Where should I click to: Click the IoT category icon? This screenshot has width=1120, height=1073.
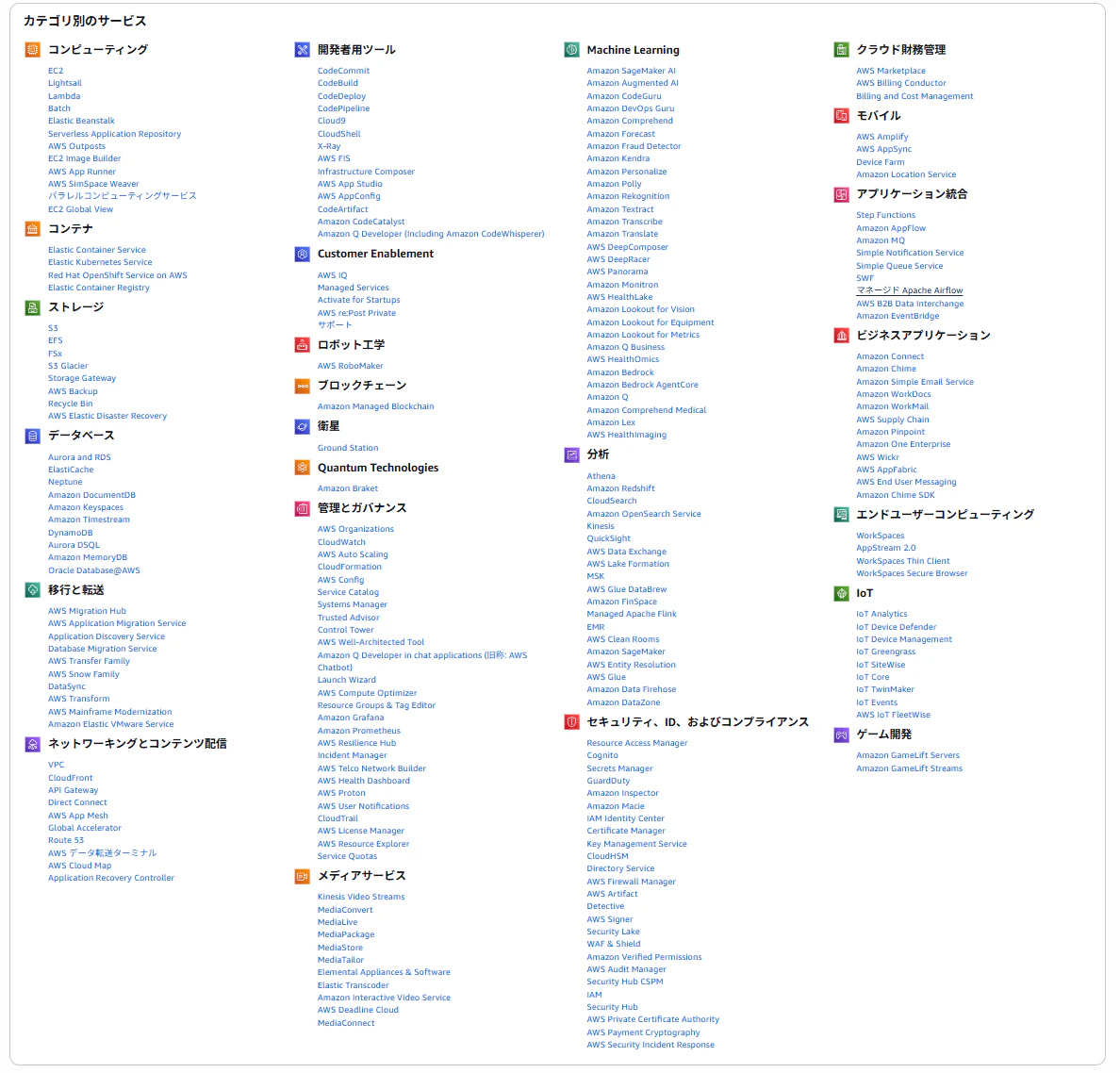pyautogui.click(x=842, y=593)
